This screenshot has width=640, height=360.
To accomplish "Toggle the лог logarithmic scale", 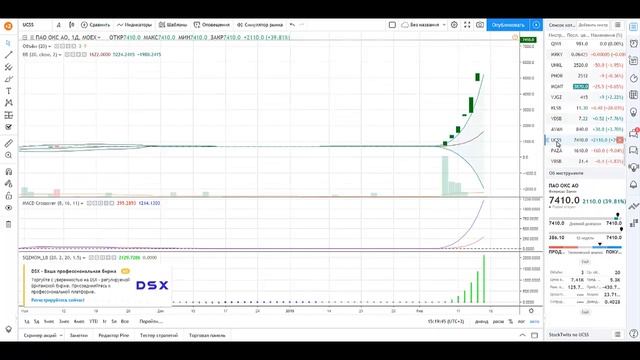I will point(521,322).
